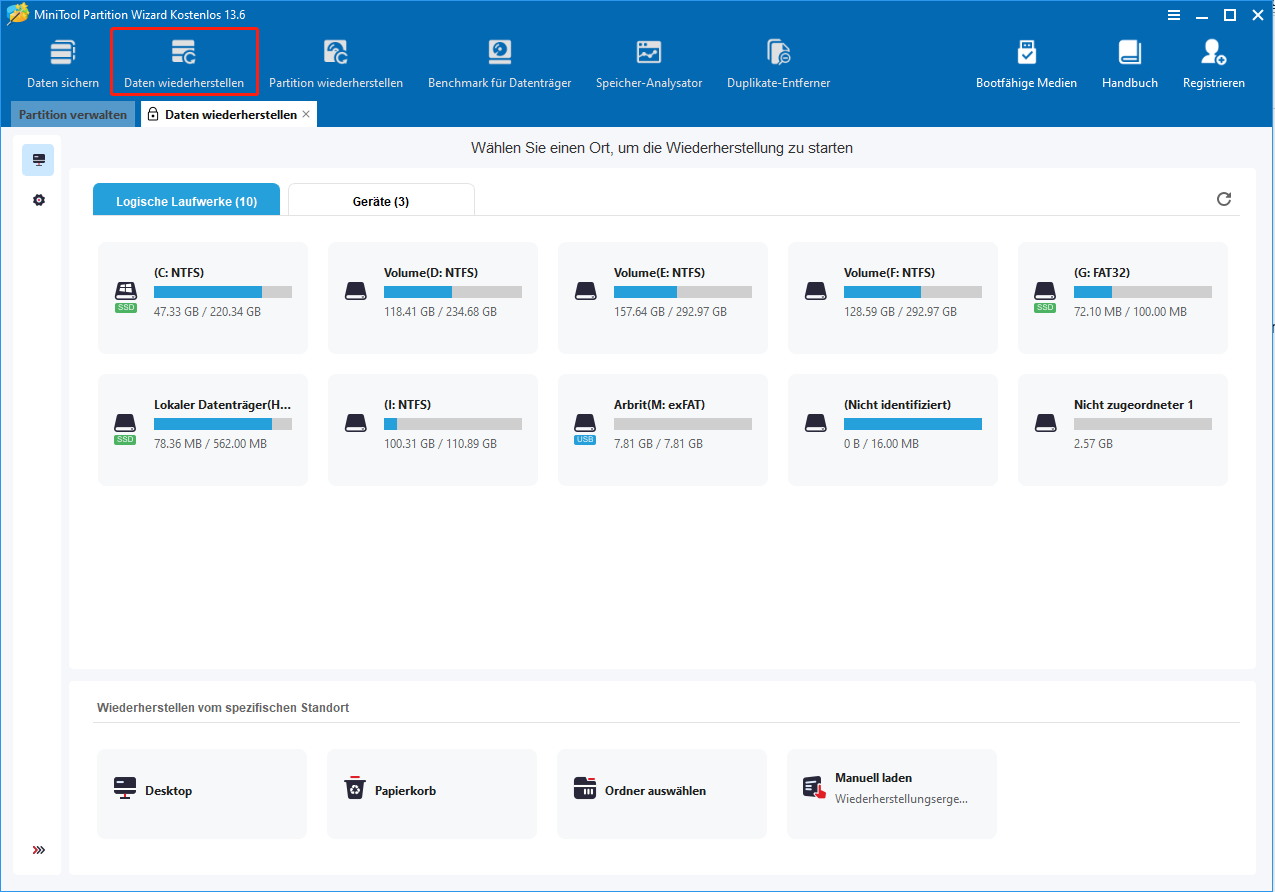Expand the sidebar with the red double-arrow
Screen dimensions: 1275x892
pos(39,850)
